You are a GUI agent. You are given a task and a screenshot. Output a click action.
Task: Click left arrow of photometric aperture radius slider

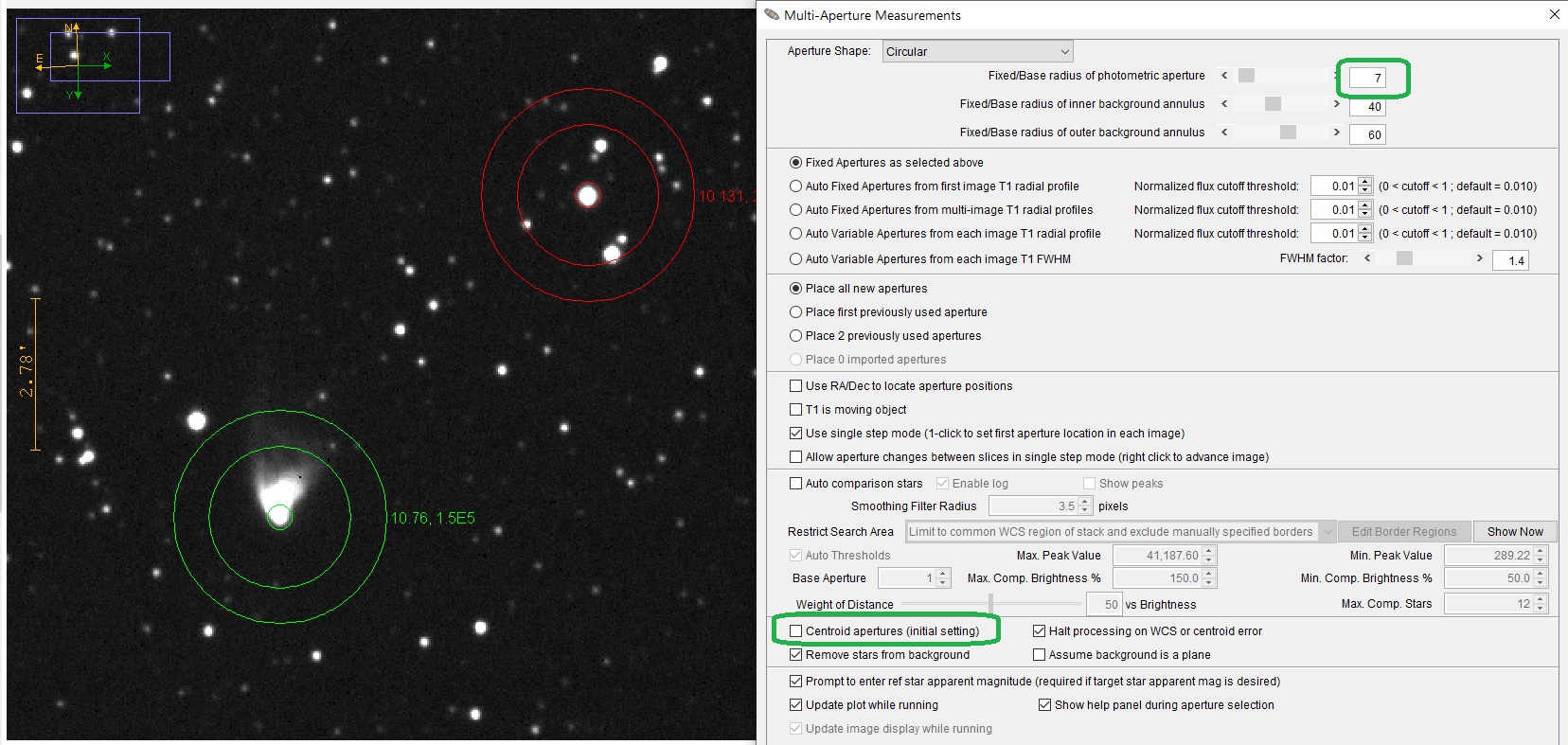pos(1224,76)
